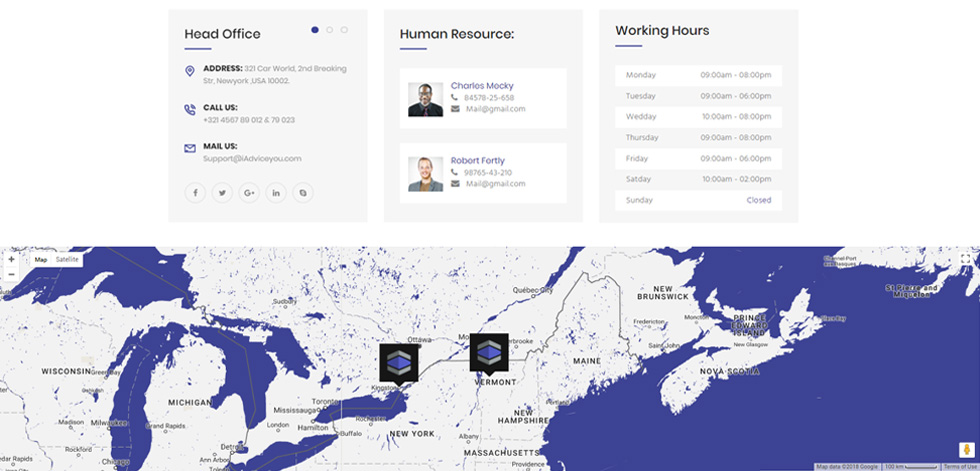The image size is (980, 471).
Task: Click the Working Hours heading
Action: (662, 31)
